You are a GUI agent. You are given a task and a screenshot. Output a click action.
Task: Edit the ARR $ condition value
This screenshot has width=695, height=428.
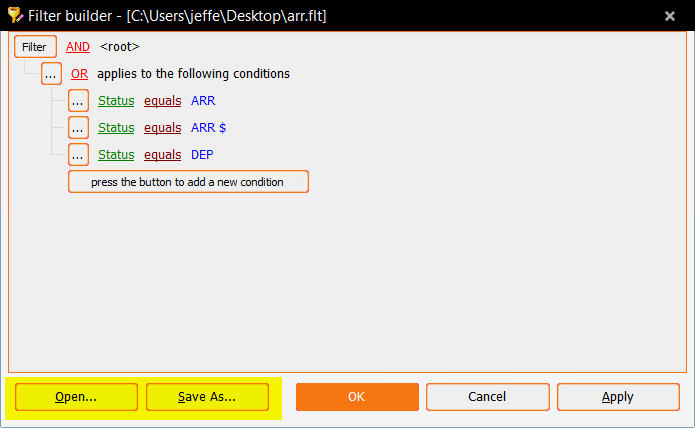point(209,128)
